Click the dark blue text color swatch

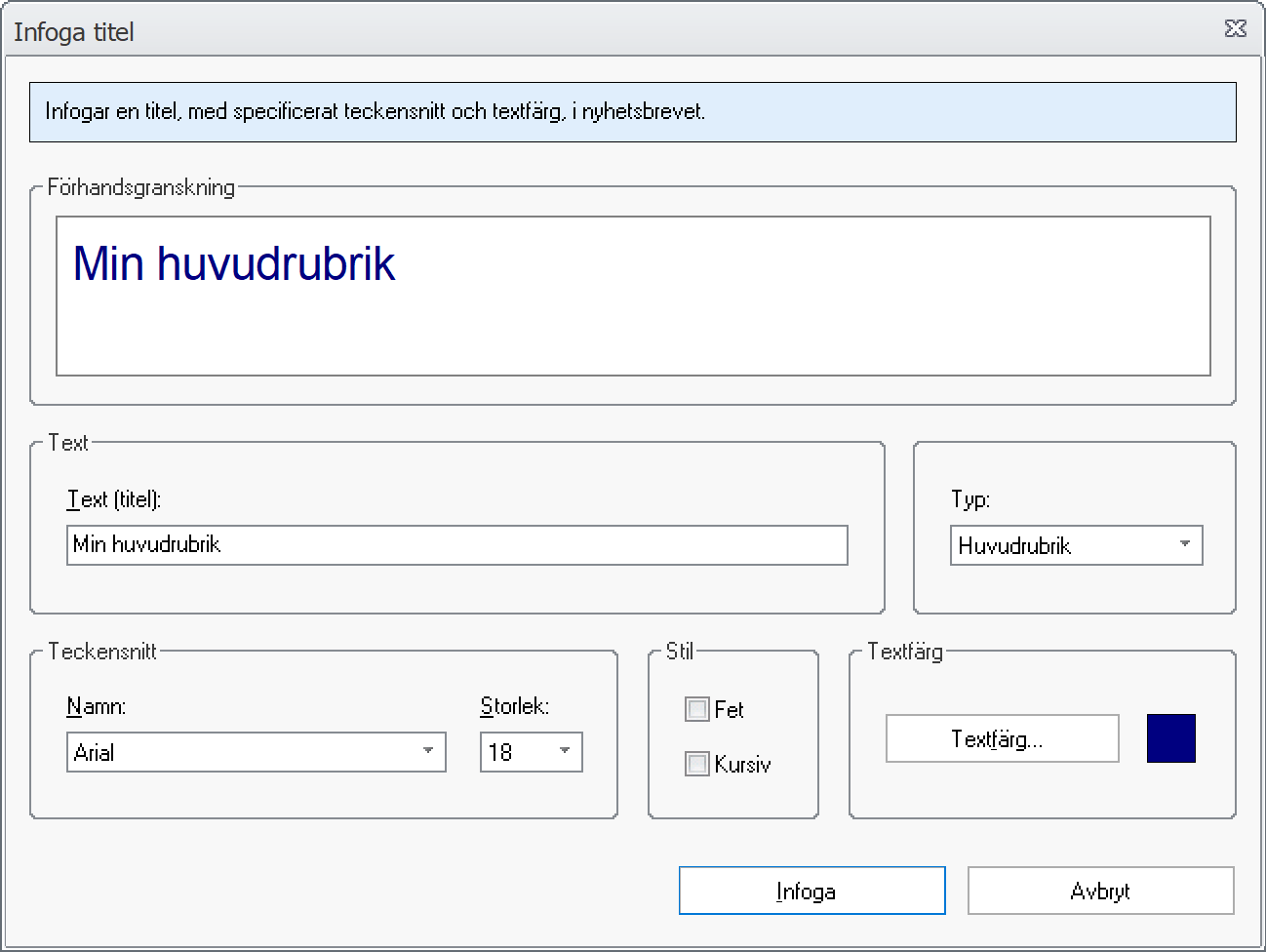[1171, 738]
